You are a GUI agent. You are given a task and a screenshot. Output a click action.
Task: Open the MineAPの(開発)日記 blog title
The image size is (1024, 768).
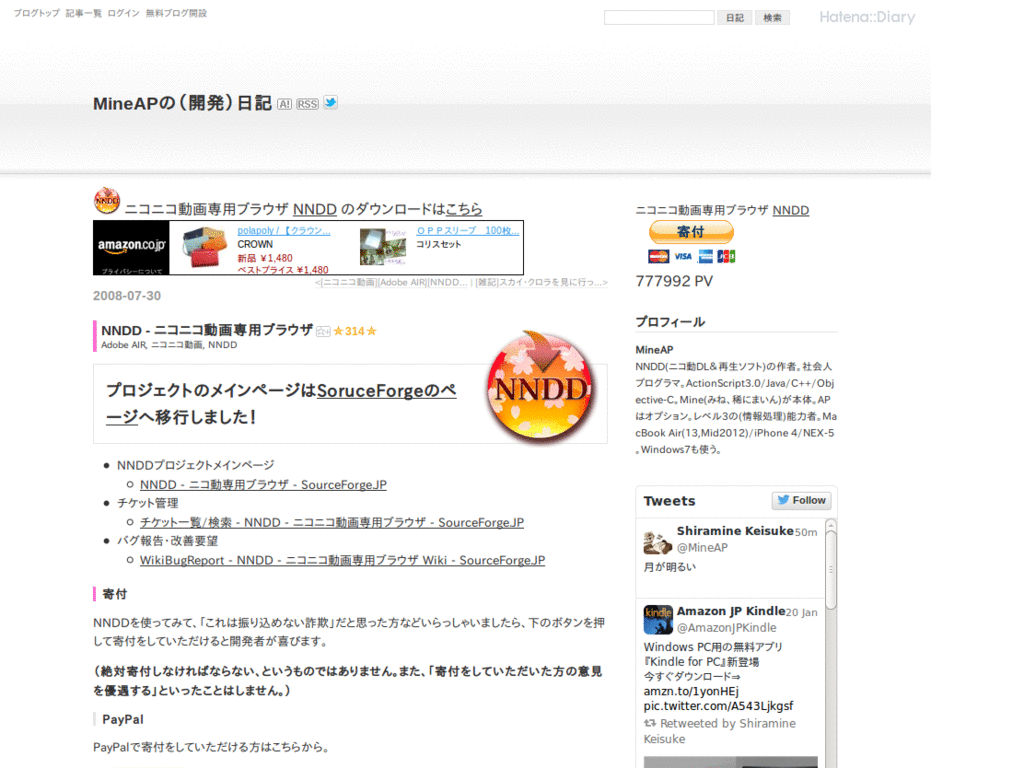[182, 103]
